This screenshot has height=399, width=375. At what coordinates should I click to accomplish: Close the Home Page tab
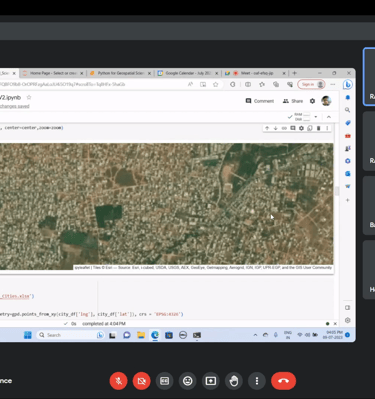[81, 73]
